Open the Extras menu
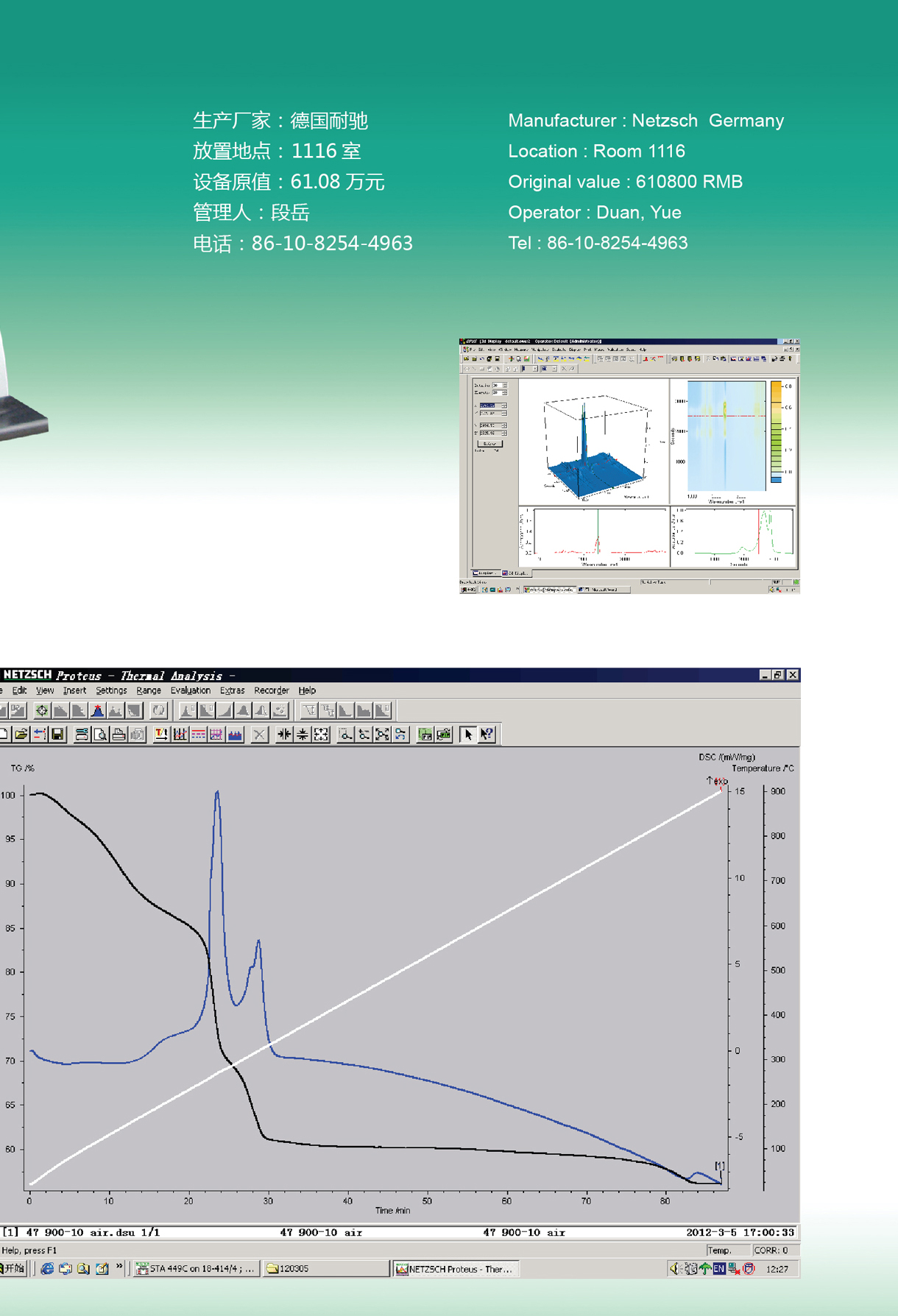 (x=232, y=690)
